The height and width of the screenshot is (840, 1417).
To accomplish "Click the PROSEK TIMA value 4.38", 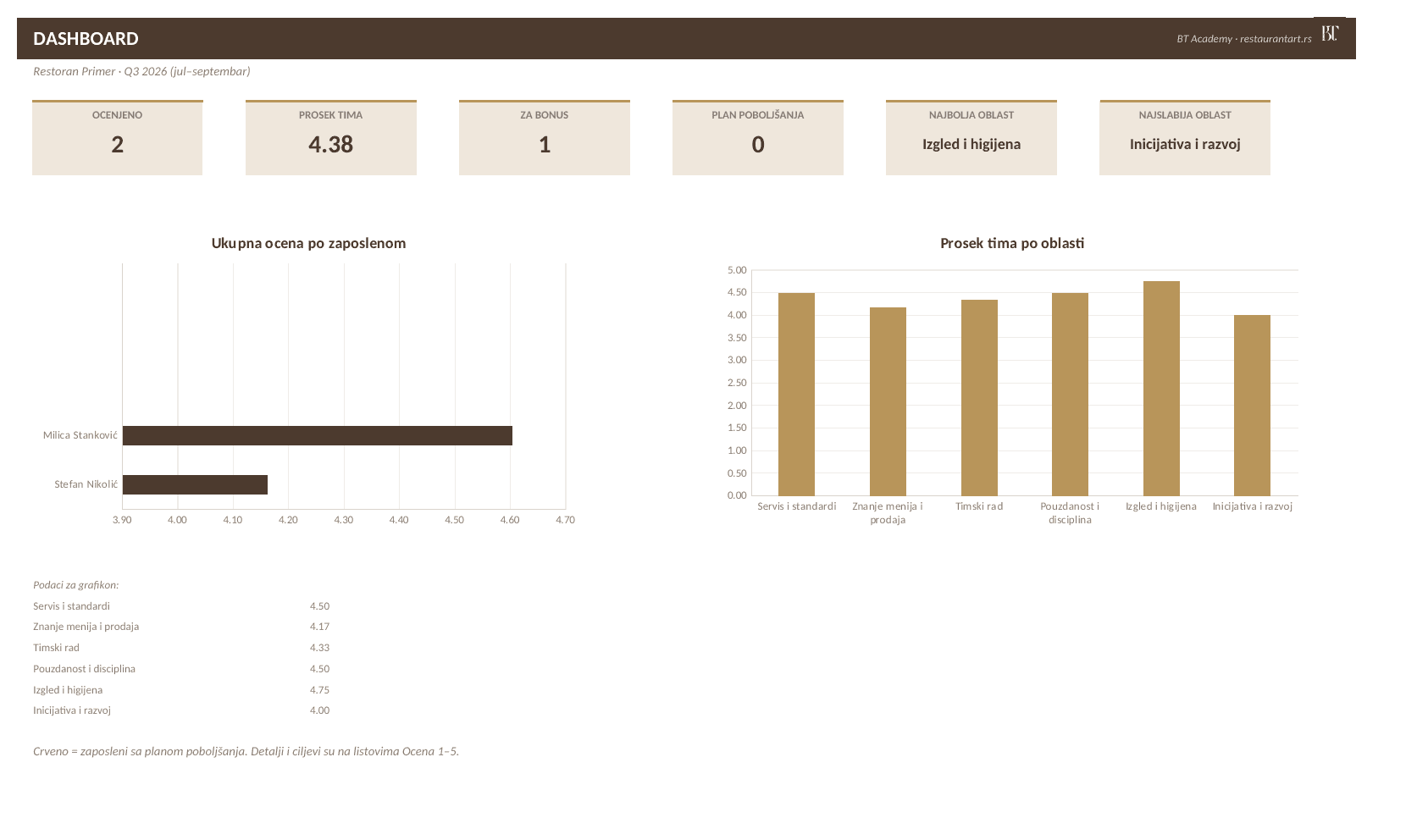I will [331, 145].
